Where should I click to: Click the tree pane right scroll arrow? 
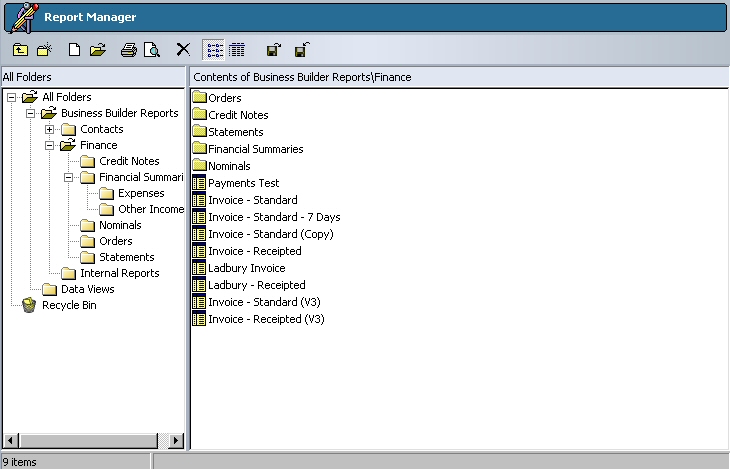point(177,440)
